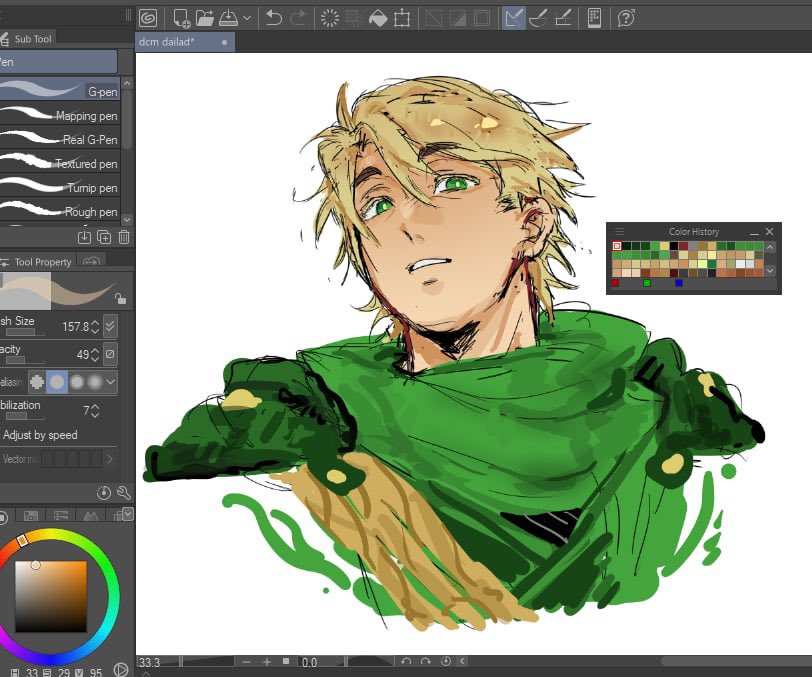Open Brush Size dynamics settings button
The image size is (812, 677).
[x=110, y=326]
